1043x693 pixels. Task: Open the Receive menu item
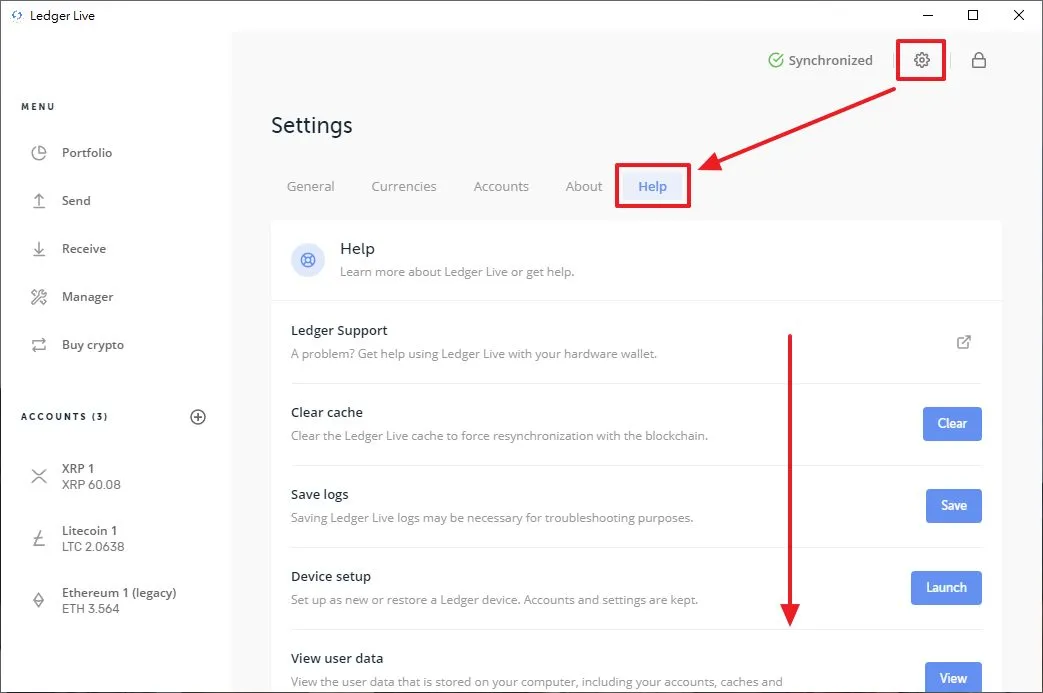84,249
